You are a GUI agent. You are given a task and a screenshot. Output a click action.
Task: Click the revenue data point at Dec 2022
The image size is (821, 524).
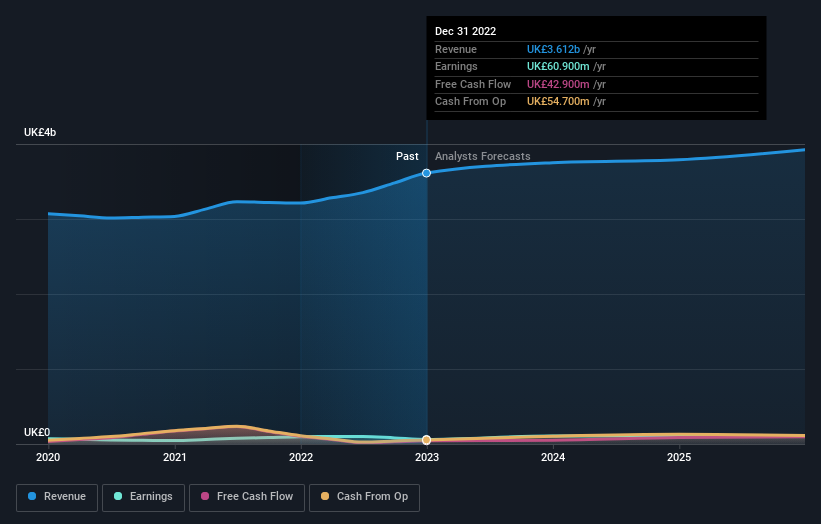pyautogui.click(x=427, y=173)
